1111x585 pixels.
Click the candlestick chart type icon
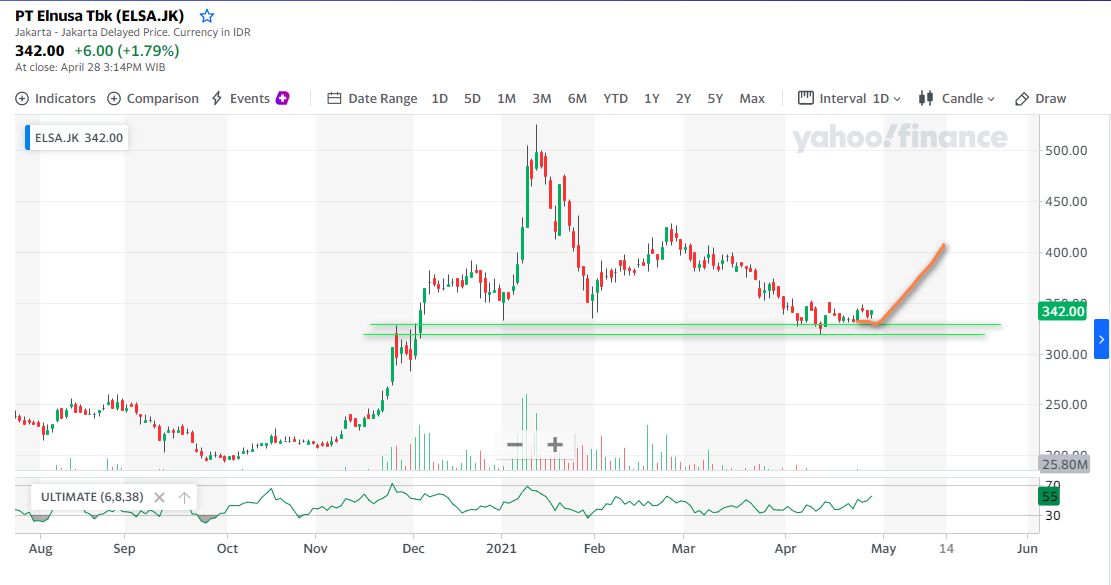(925, 98)
